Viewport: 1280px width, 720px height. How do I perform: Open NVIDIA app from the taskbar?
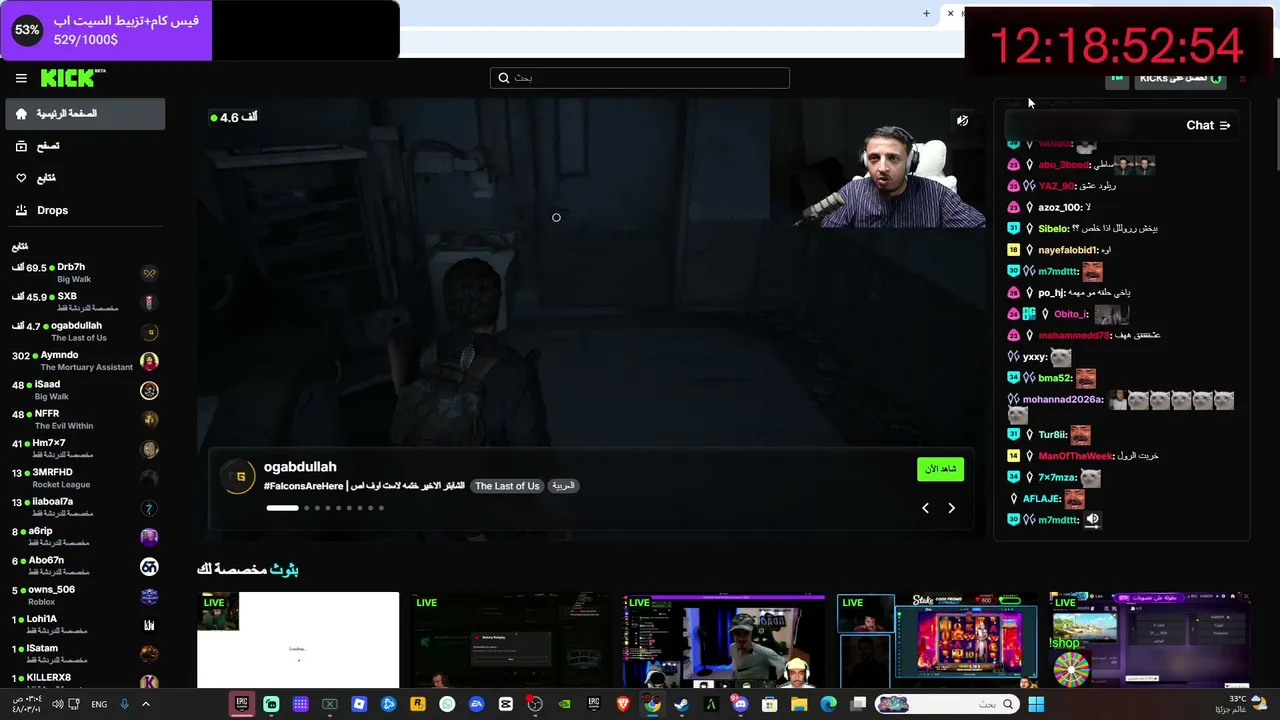pyautogui.click(x=564, y=704)
